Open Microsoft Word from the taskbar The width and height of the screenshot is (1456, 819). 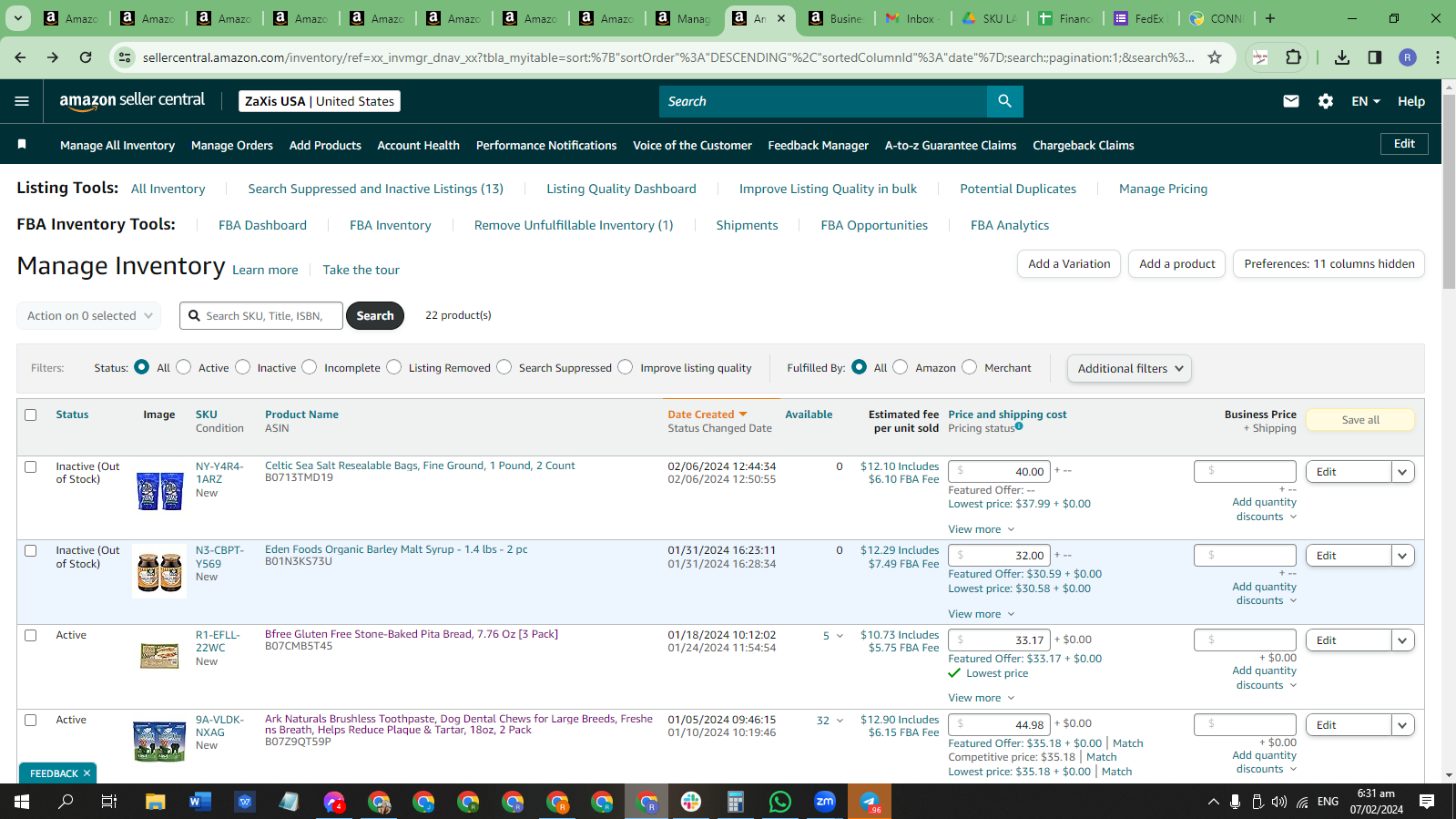tap(200, 802)
